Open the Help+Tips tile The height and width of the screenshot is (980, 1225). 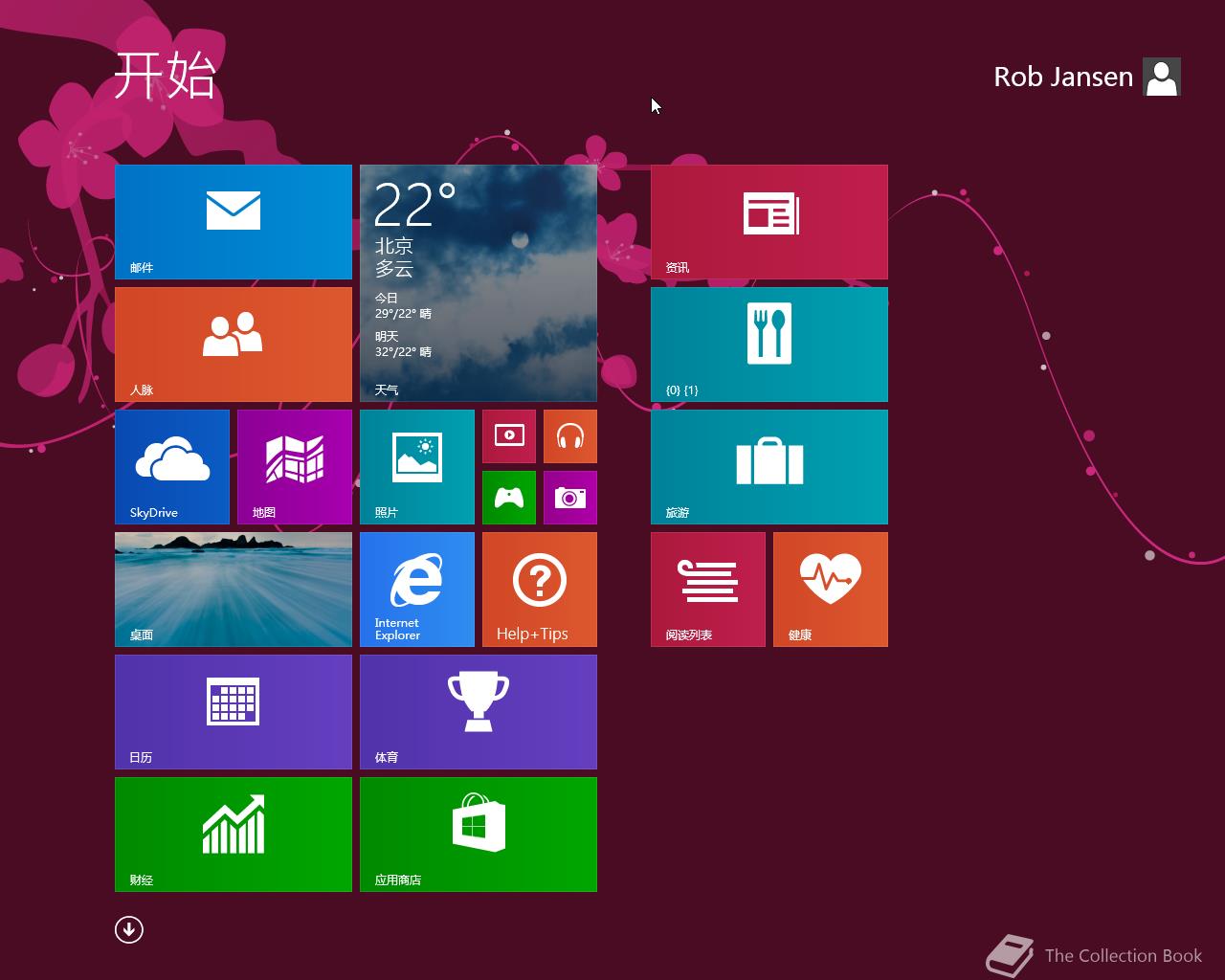coord(540,590)
